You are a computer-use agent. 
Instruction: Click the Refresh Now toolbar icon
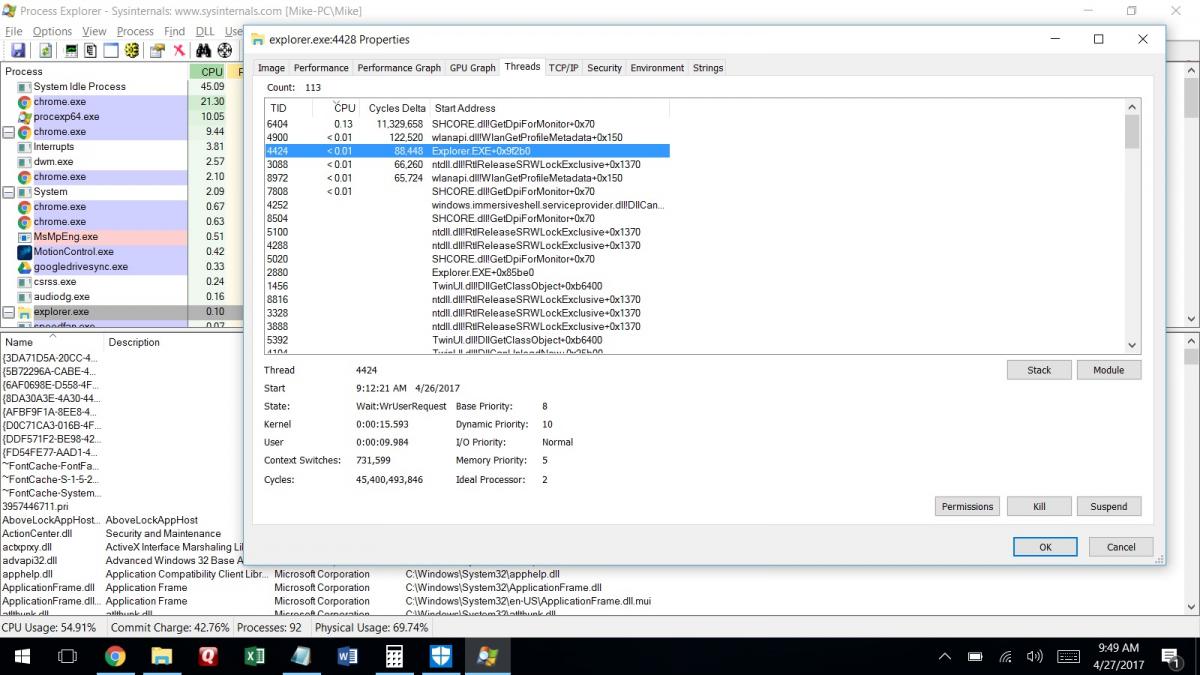pyautogui.click(x=45, y=50)
